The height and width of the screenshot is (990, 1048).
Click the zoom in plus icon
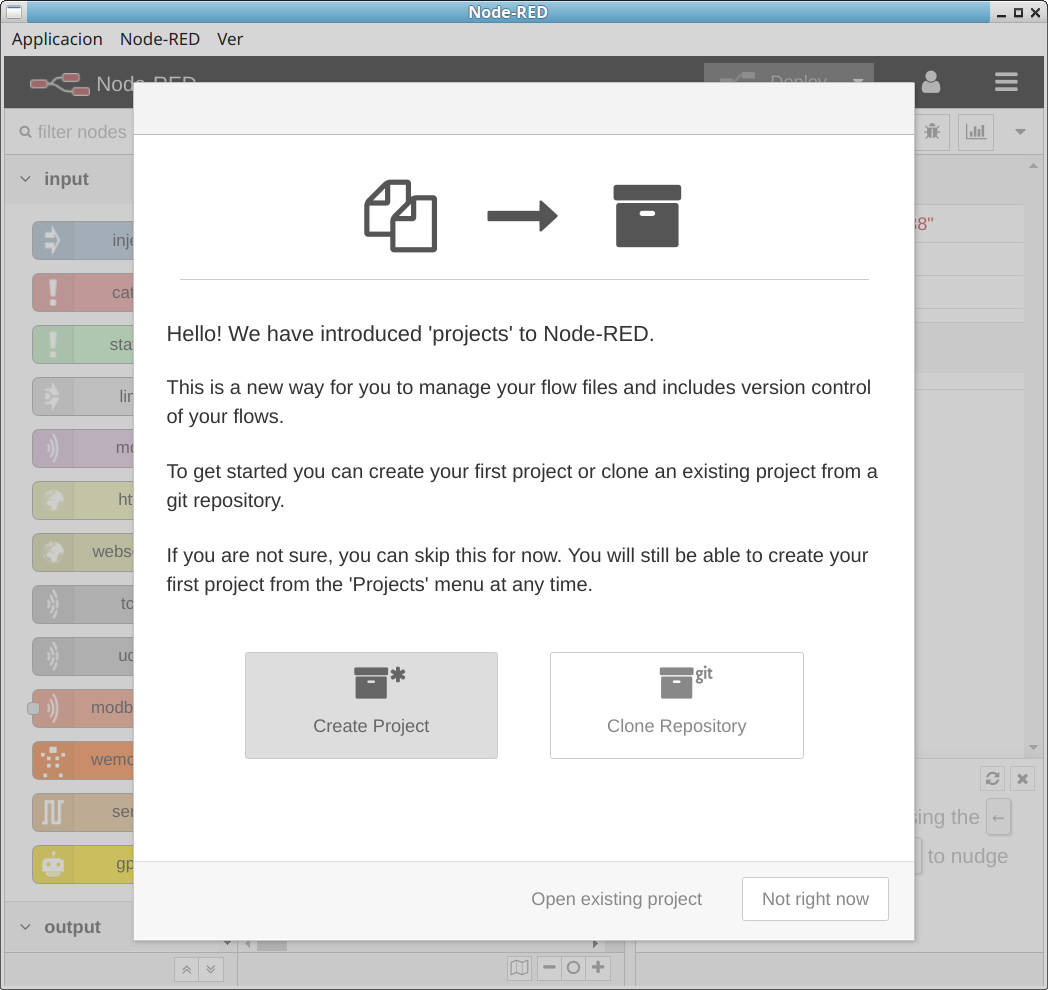tap(598, 967)
